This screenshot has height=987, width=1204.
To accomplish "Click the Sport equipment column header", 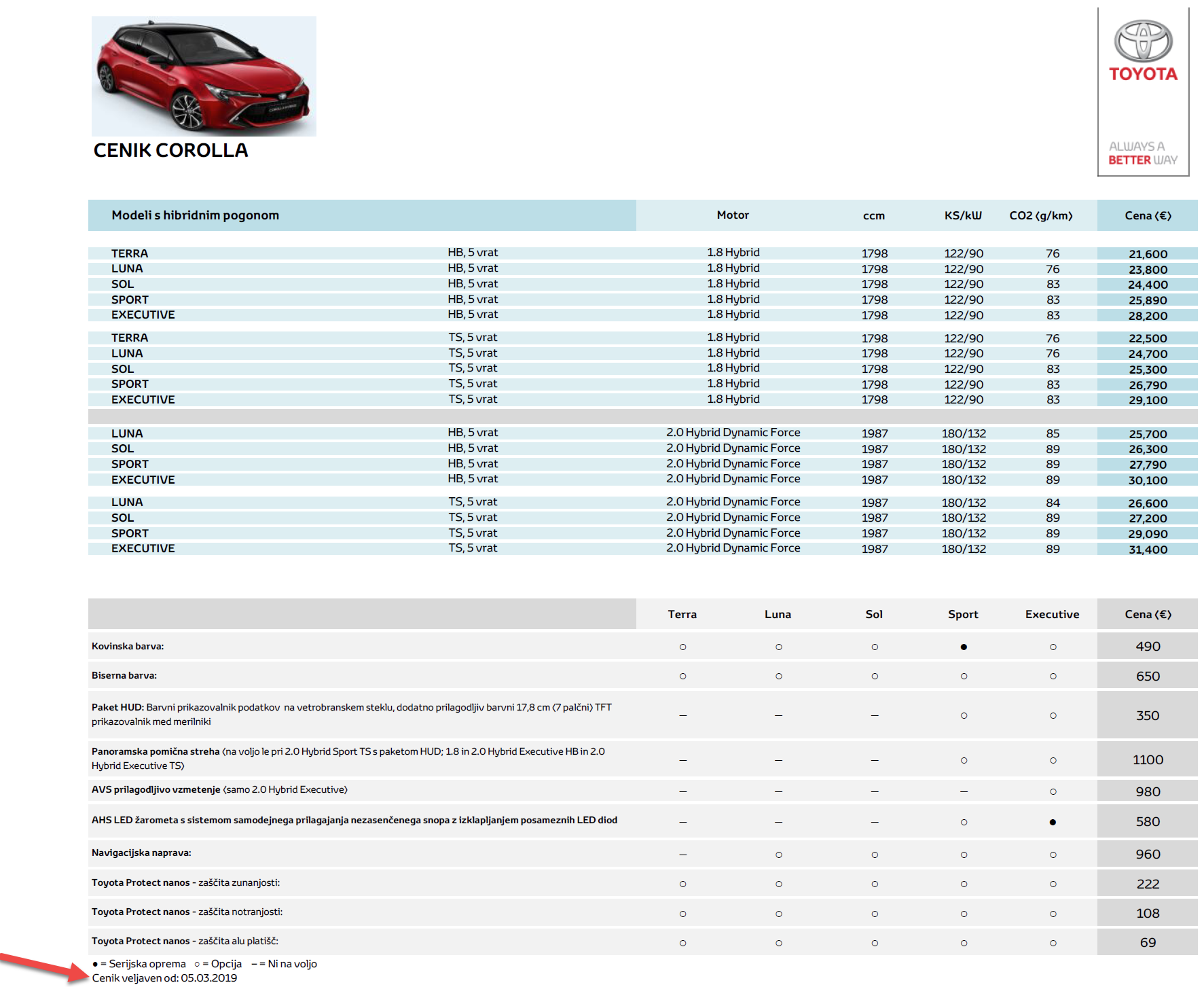I will [963, 614].
